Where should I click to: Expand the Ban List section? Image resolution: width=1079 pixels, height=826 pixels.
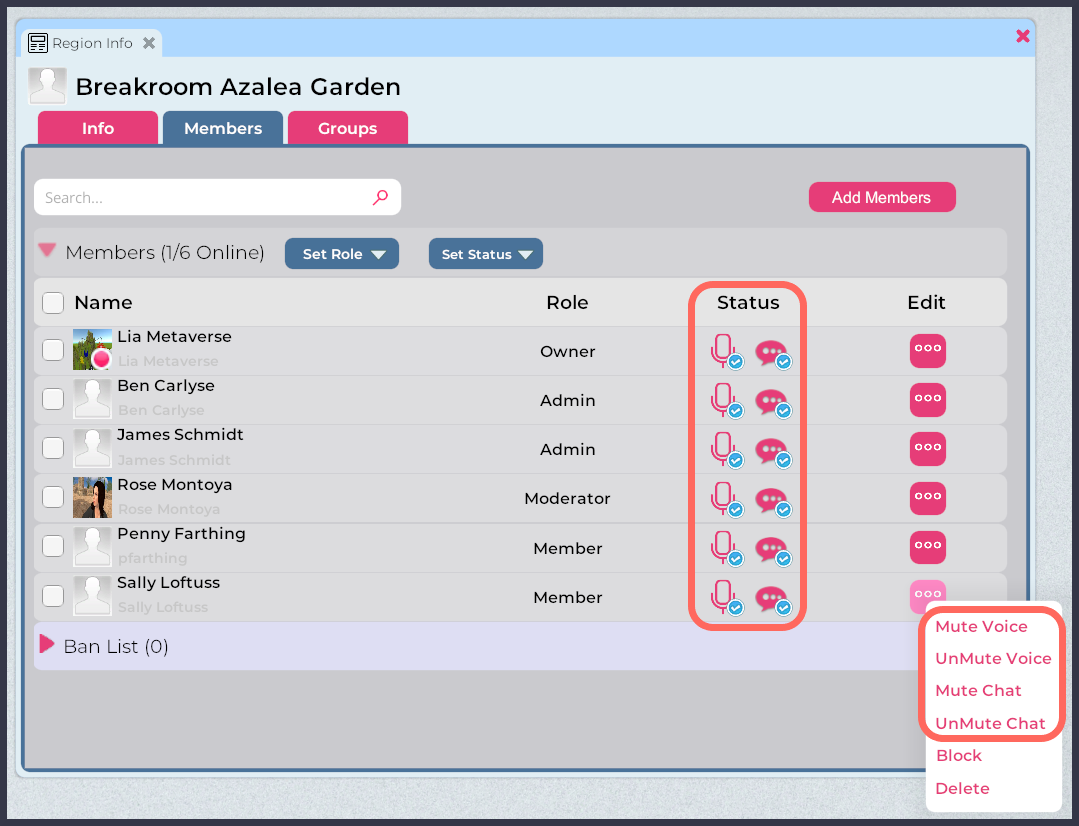click(x=46, y=646)
